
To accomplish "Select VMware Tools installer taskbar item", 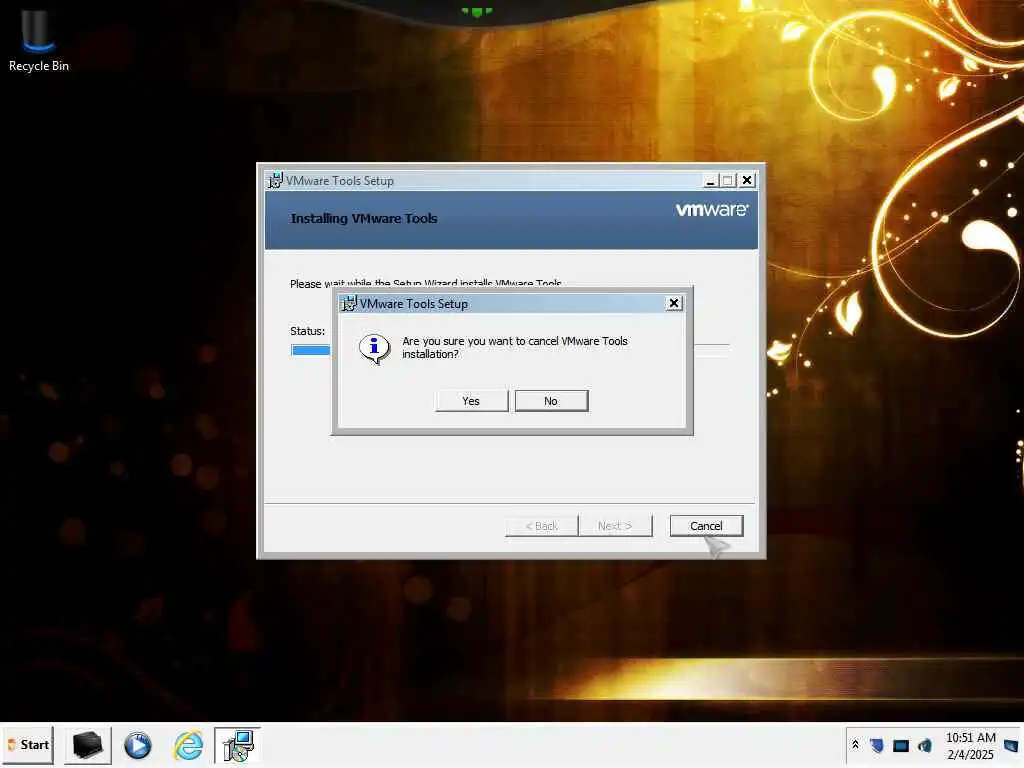I will [238, 745].
